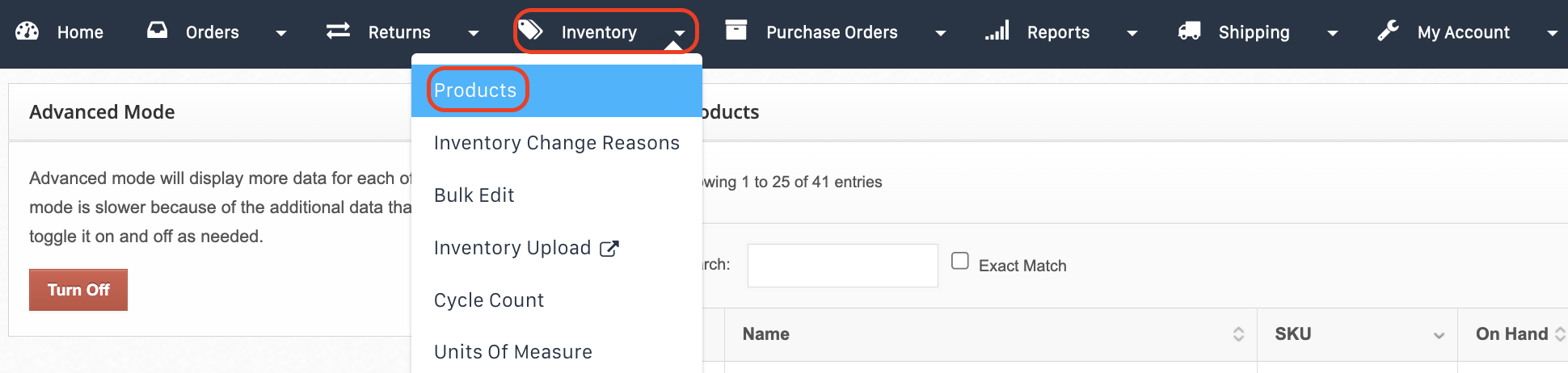Expand the Reports dropdown arrow

pos(1132,33)
